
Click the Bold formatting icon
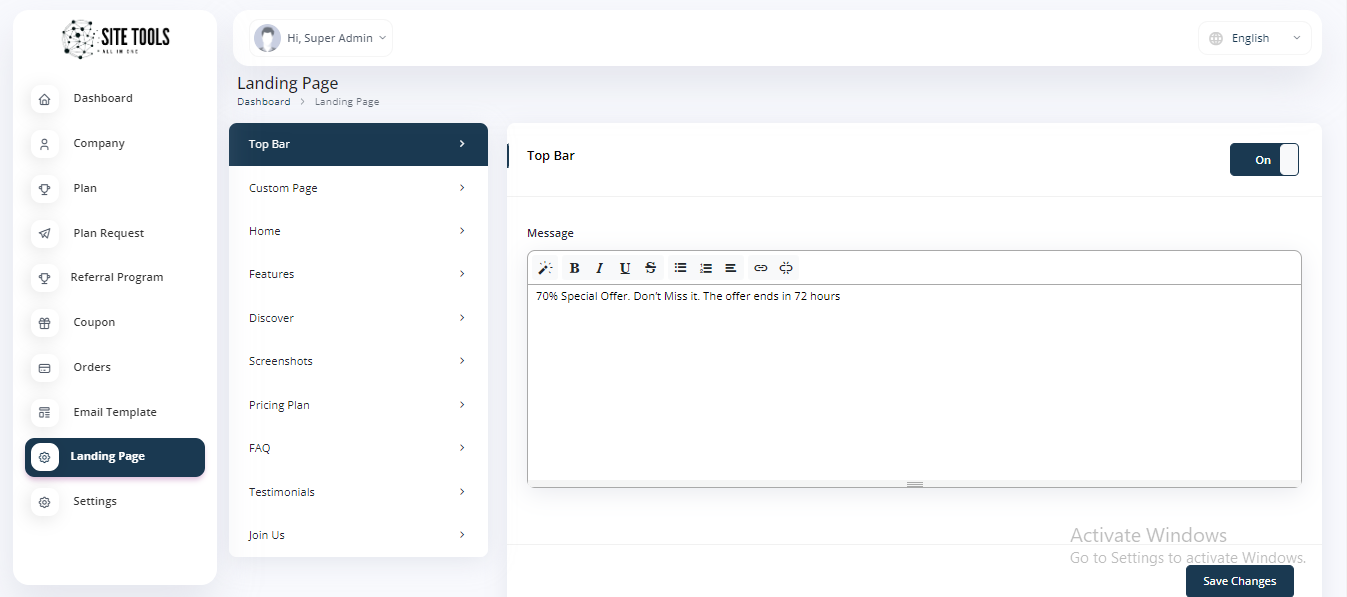pyautogui.click(x=574, y=268)
